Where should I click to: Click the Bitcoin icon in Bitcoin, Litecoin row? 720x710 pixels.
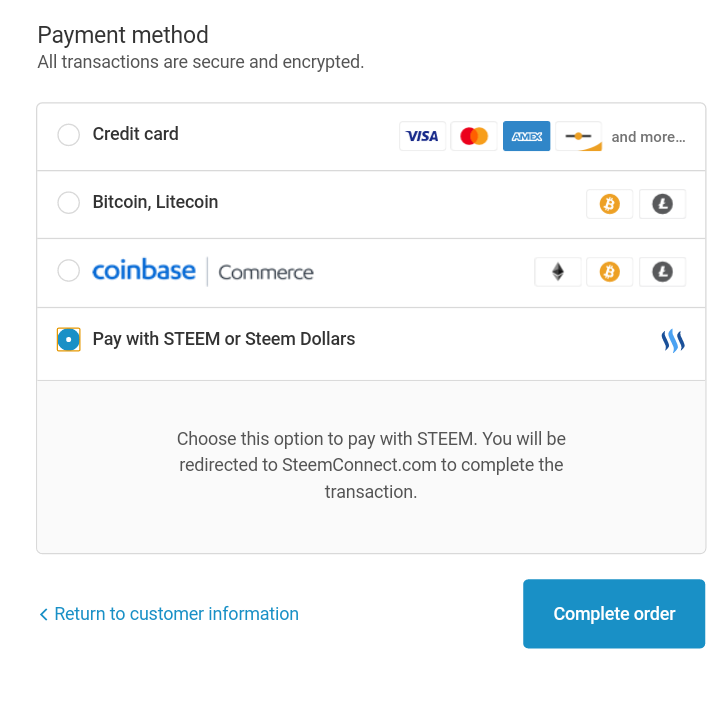609,204
